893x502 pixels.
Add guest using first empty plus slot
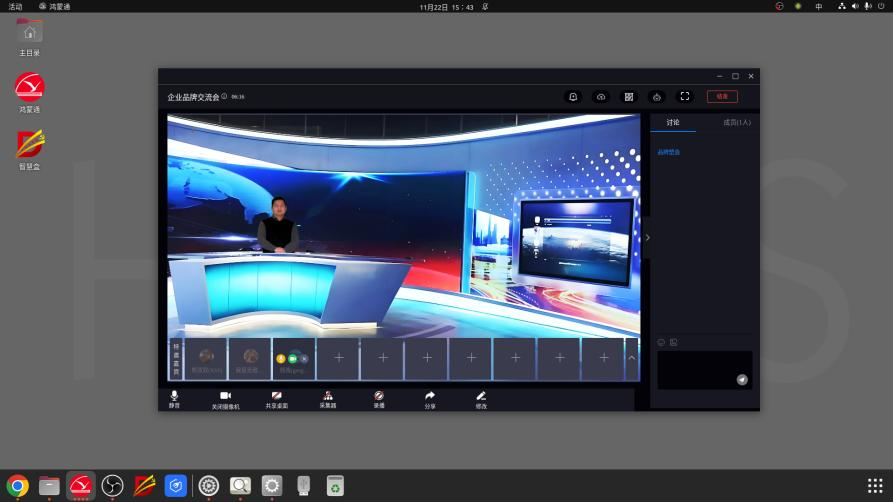coord(339,358)
